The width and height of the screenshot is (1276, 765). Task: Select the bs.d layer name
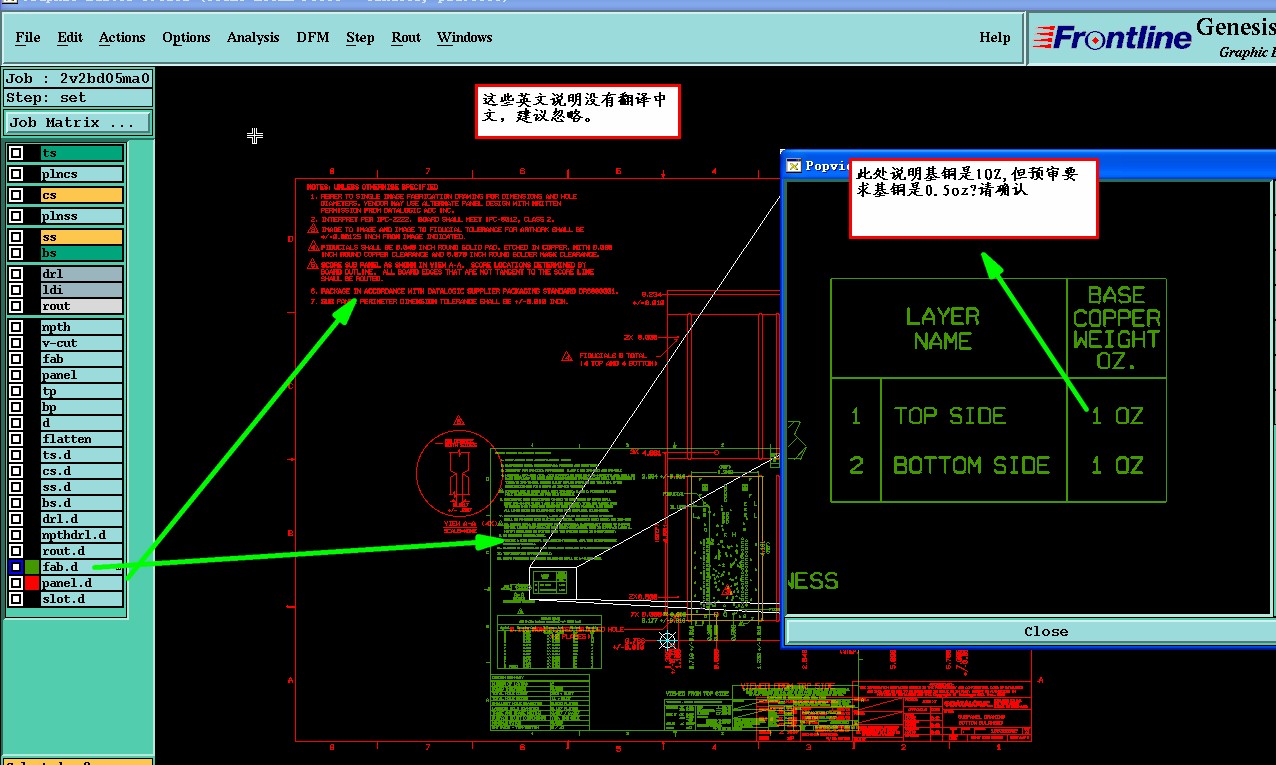[82, 503]
